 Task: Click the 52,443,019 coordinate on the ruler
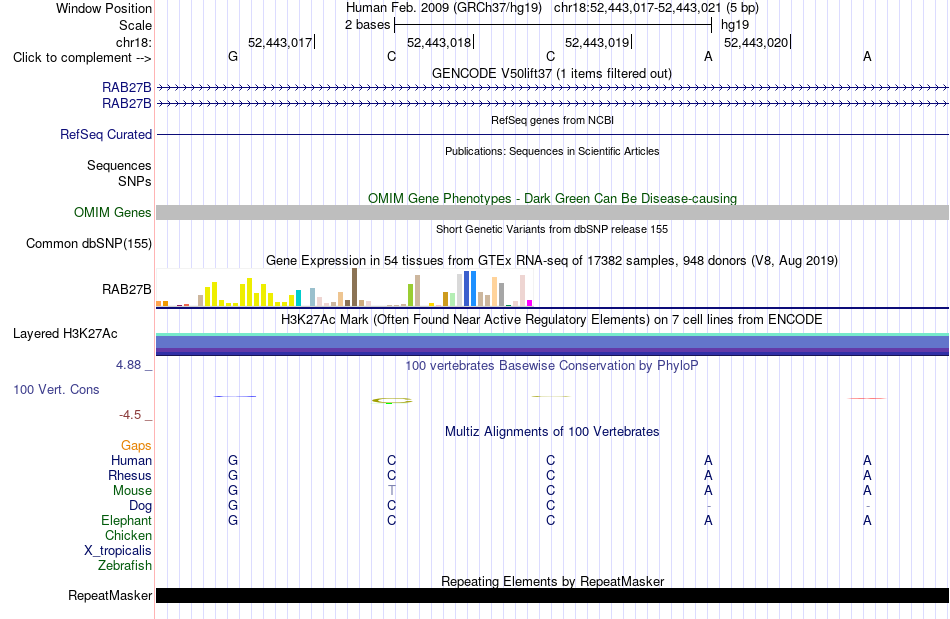597,42
